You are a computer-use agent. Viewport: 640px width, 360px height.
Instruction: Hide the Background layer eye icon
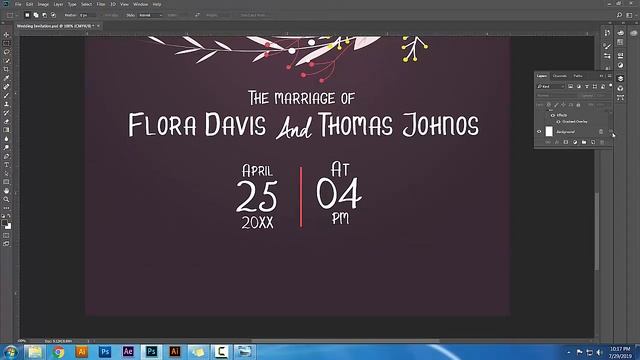click(539, 132)
